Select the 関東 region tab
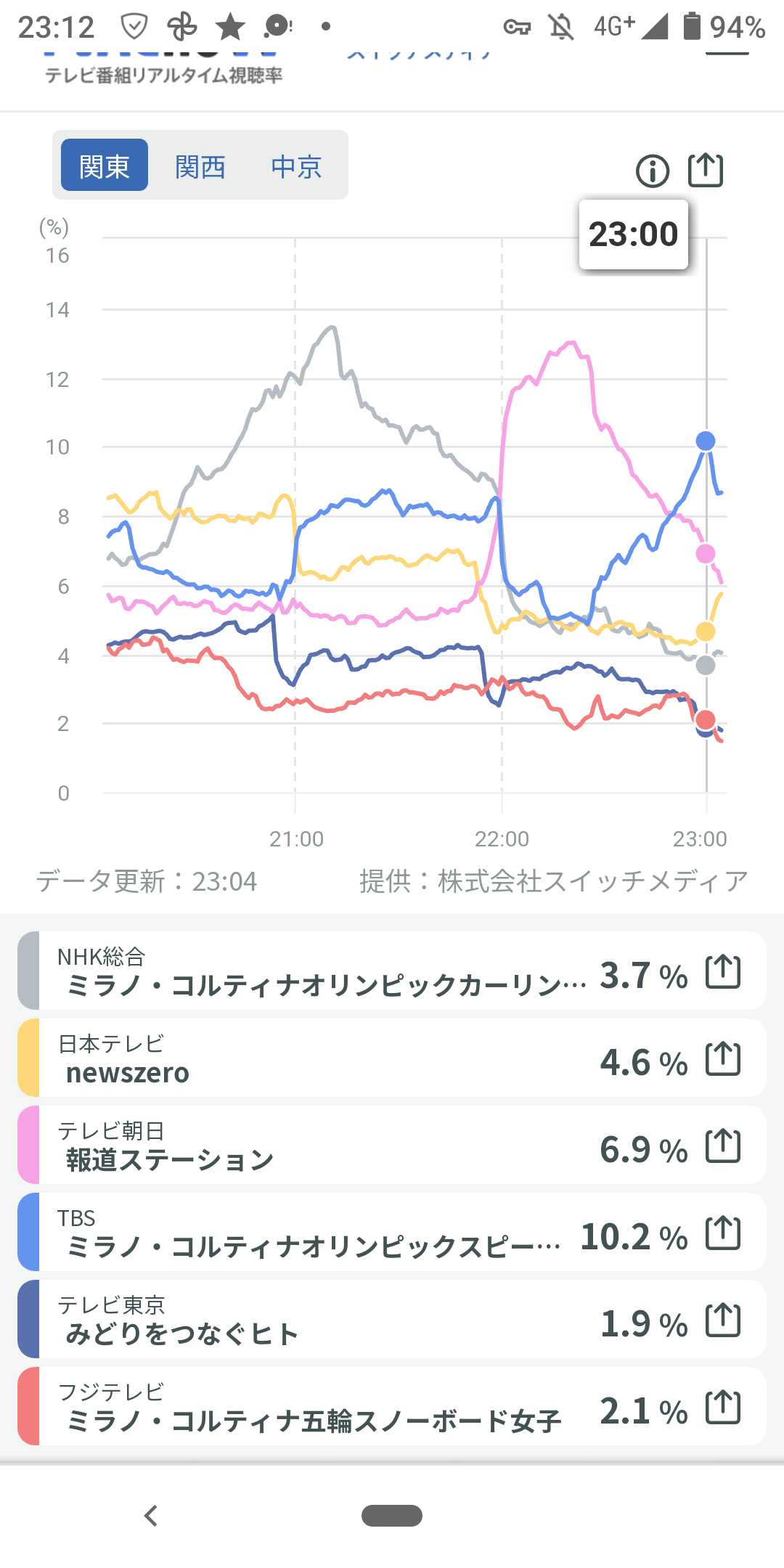 coord(105,166)
